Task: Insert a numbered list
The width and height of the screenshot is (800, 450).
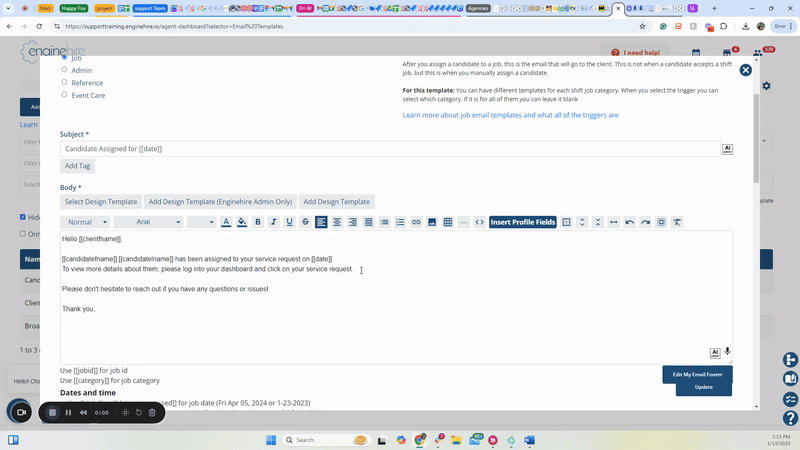Action: pyautogui.click(x=400, y=222)
